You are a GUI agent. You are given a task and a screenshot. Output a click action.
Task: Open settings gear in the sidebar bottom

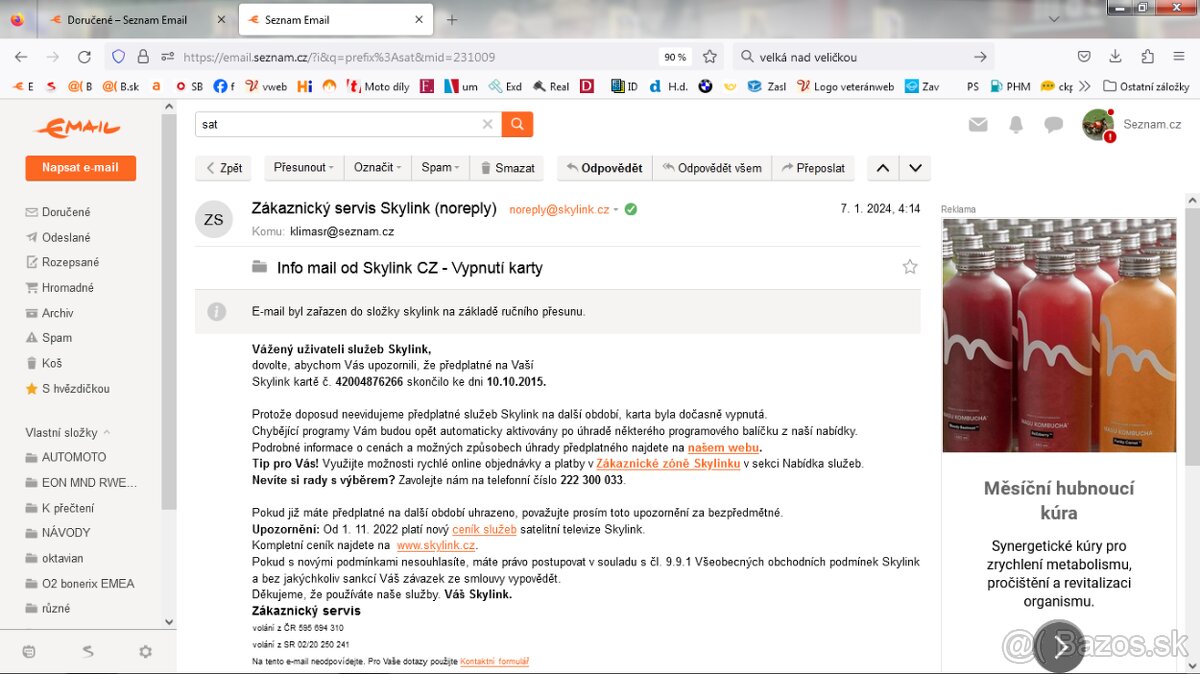145,651
